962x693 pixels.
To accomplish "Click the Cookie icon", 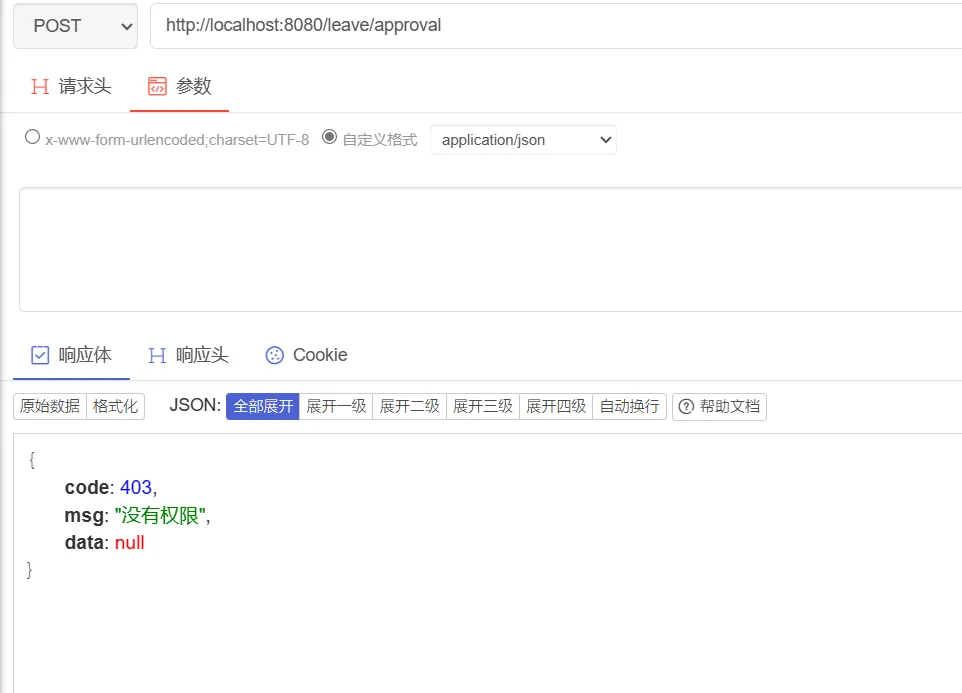I will [274, 355].
